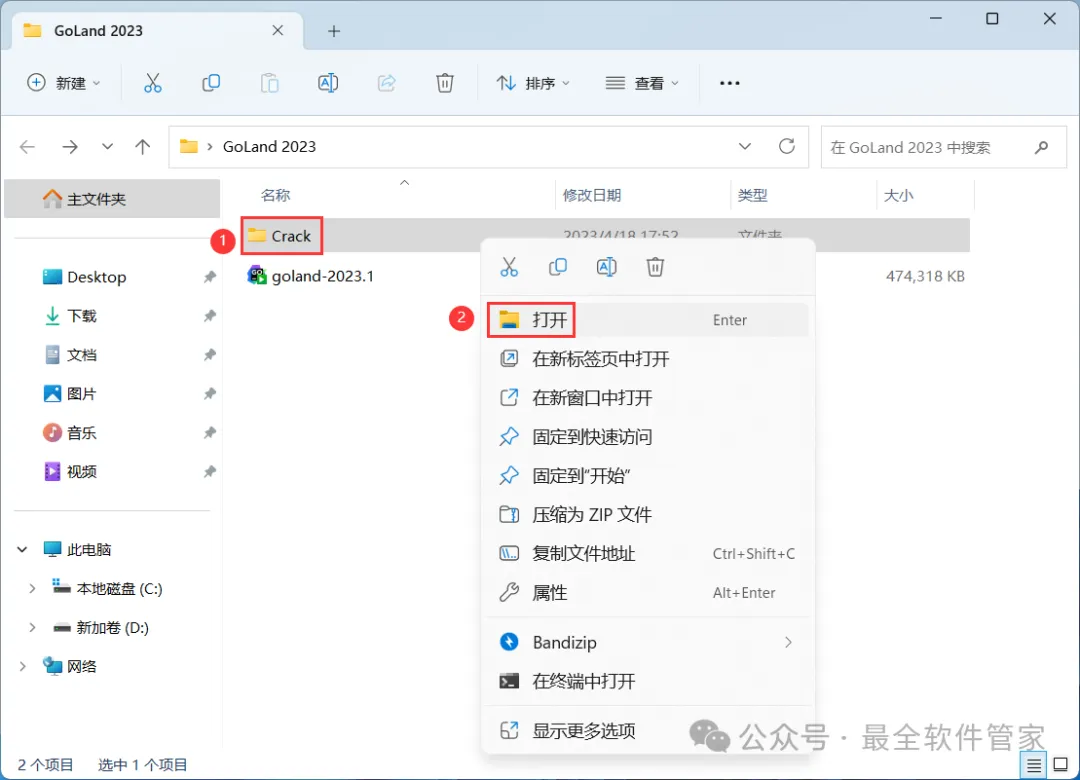This screenshot has width=1080, height=780.
Task: Choose 压缩为 ZIP 文件
Action: click(x=647, y=515)
